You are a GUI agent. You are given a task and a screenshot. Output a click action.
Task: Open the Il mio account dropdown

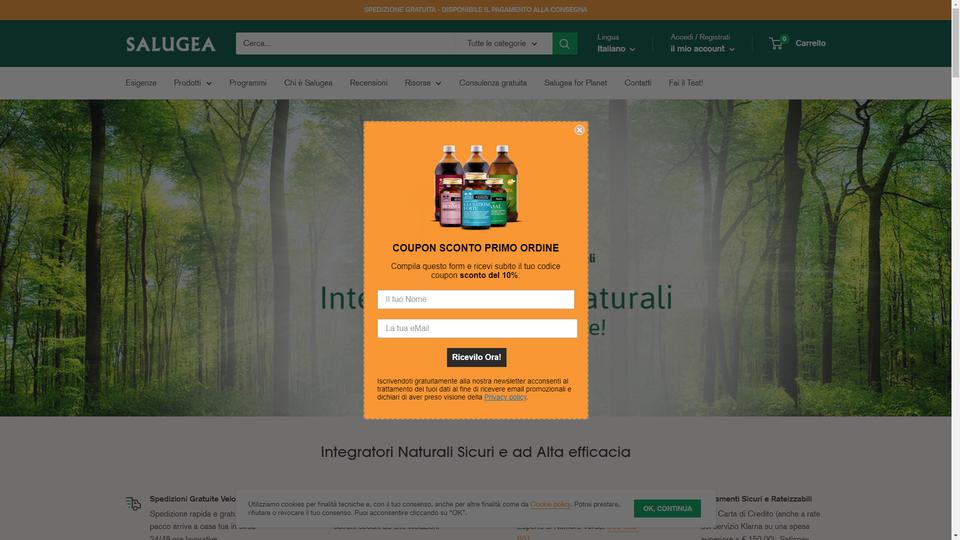(702, 49)
